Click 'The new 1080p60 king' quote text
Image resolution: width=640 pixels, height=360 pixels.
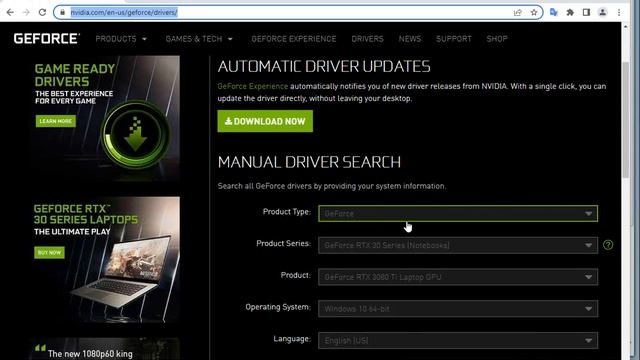coord(90,353)
